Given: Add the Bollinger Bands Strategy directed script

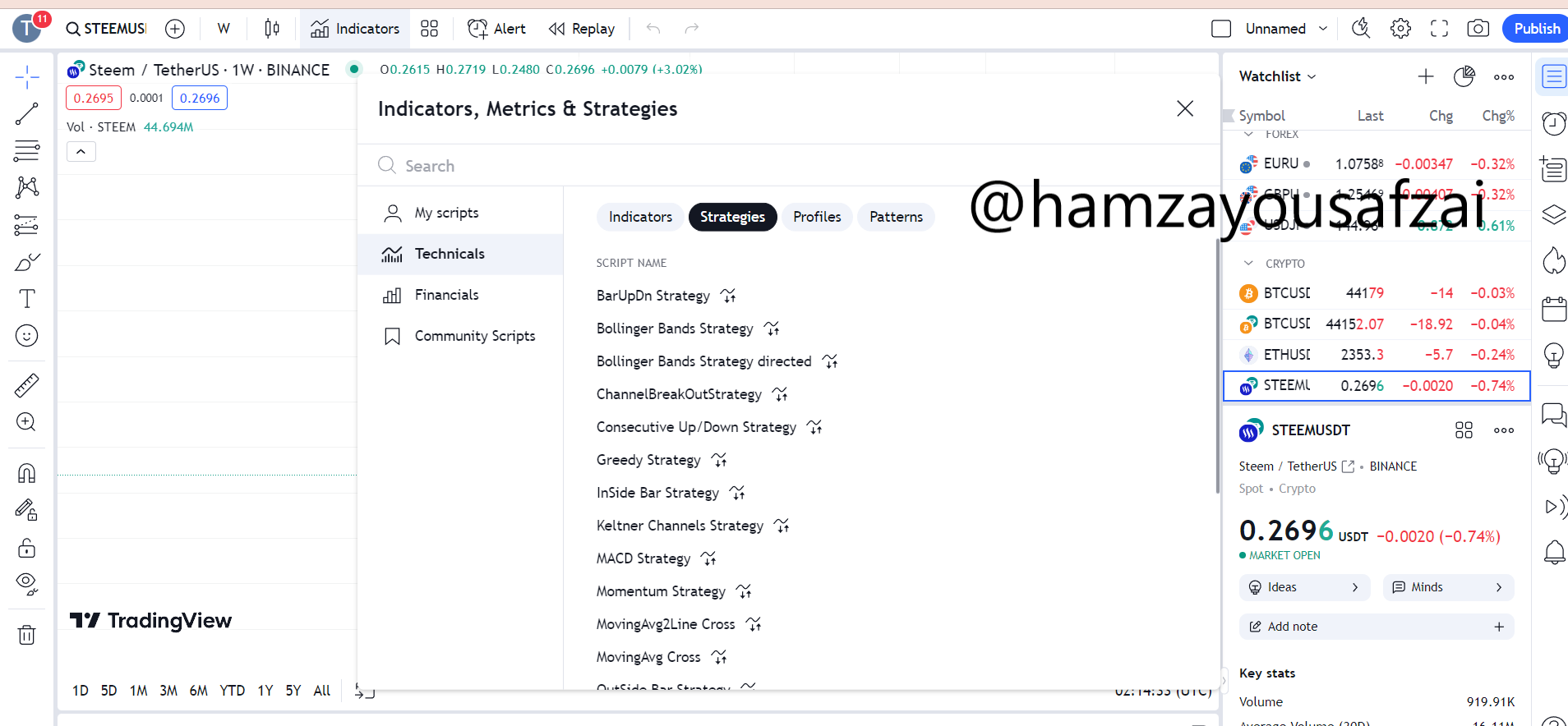Looking at the screenshot, I should point(704,361).
